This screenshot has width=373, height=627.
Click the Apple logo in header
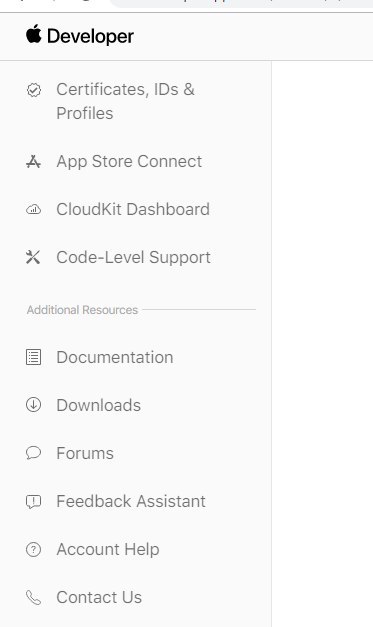[34, 34]
